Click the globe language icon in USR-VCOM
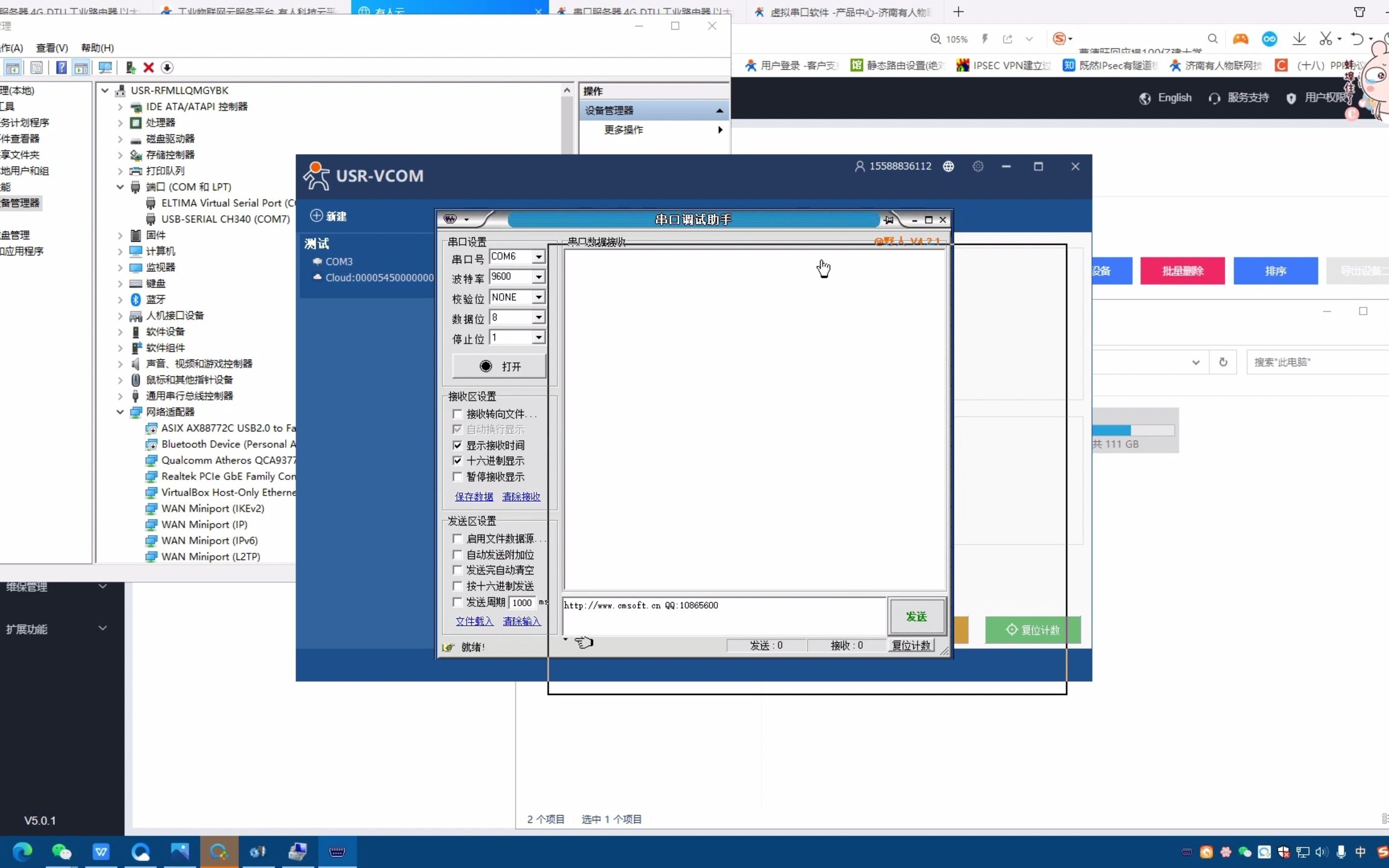 coord(948,166)
